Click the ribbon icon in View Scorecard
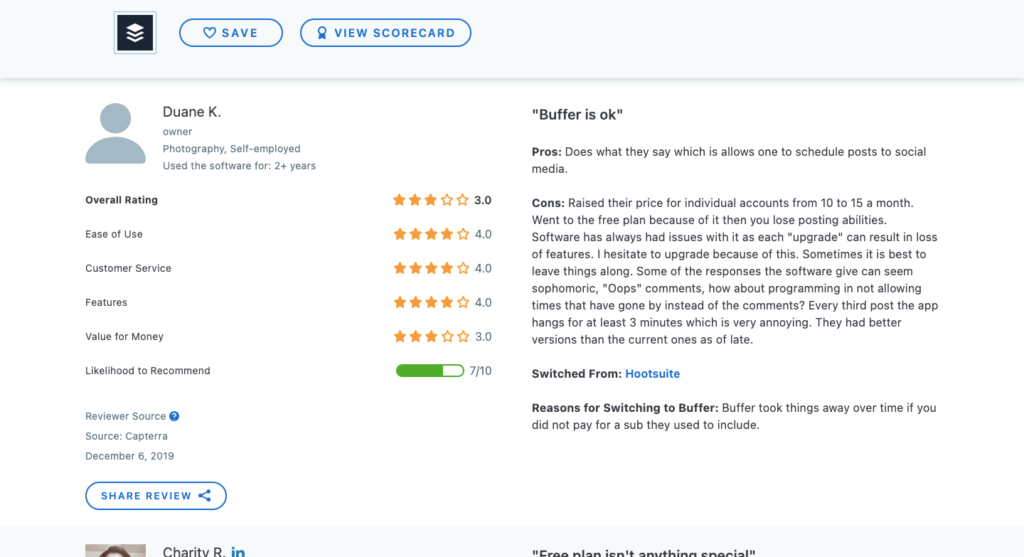 click(x=322, y=33)
